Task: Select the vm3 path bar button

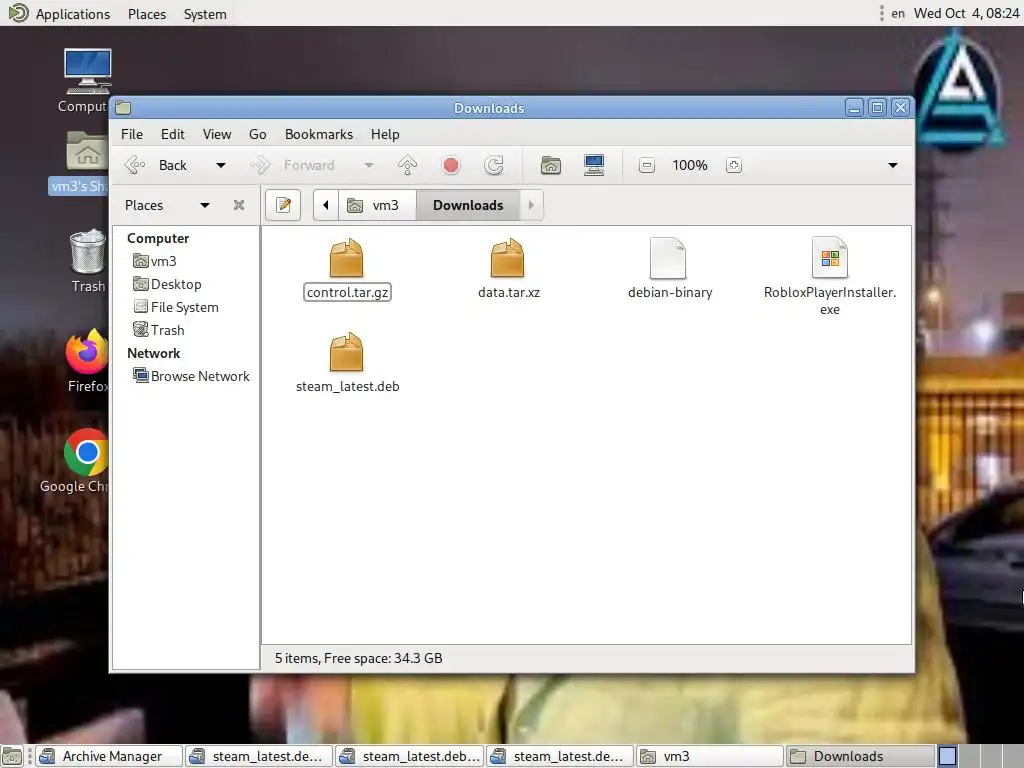Action: pyautogui.click(x=377, y=205)
